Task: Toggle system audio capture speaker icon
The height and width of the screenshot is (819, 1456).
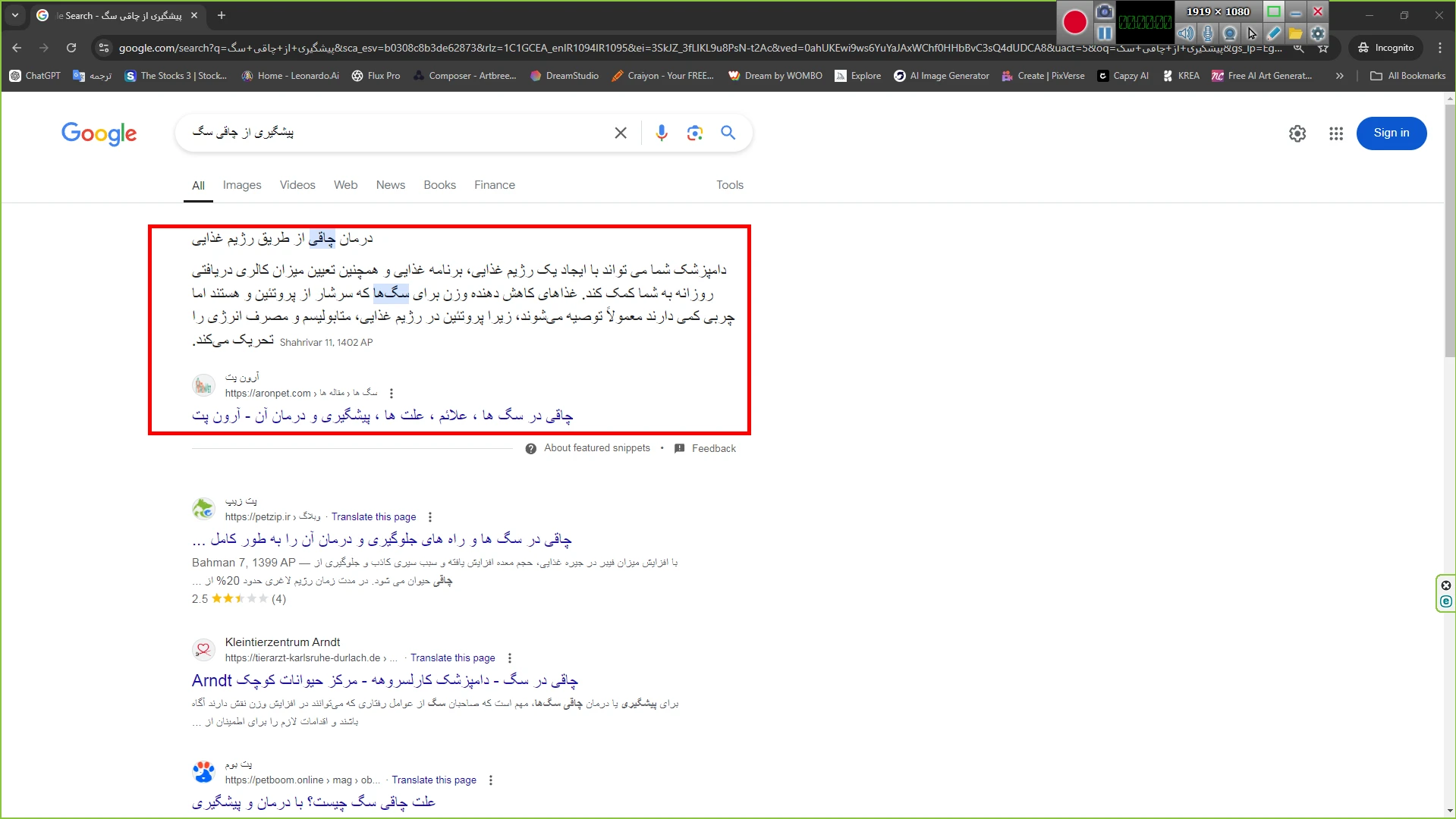Action: tap(1186, 33)
